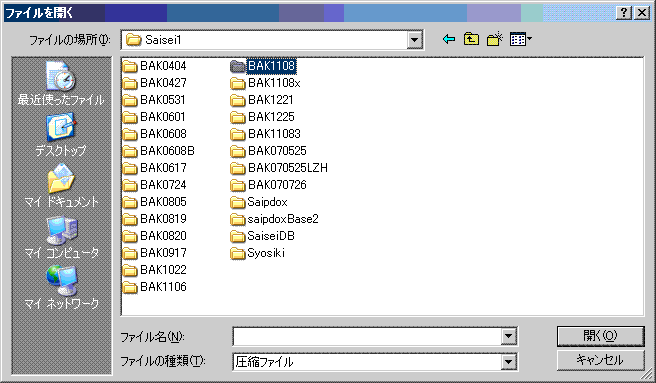Create a new folder

495,39
